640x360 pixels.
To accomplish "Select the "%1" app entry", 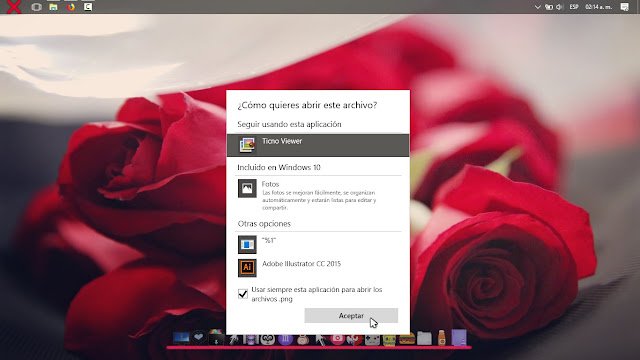I will 318,244.
